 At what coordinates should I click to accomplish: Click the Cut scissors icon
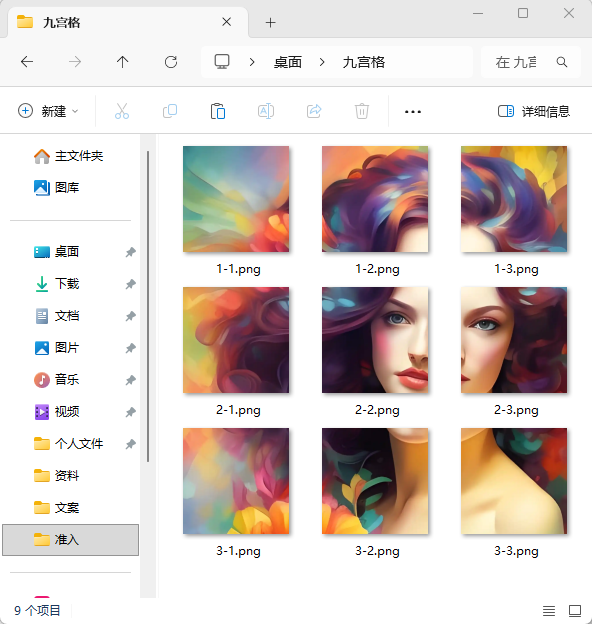122,111
